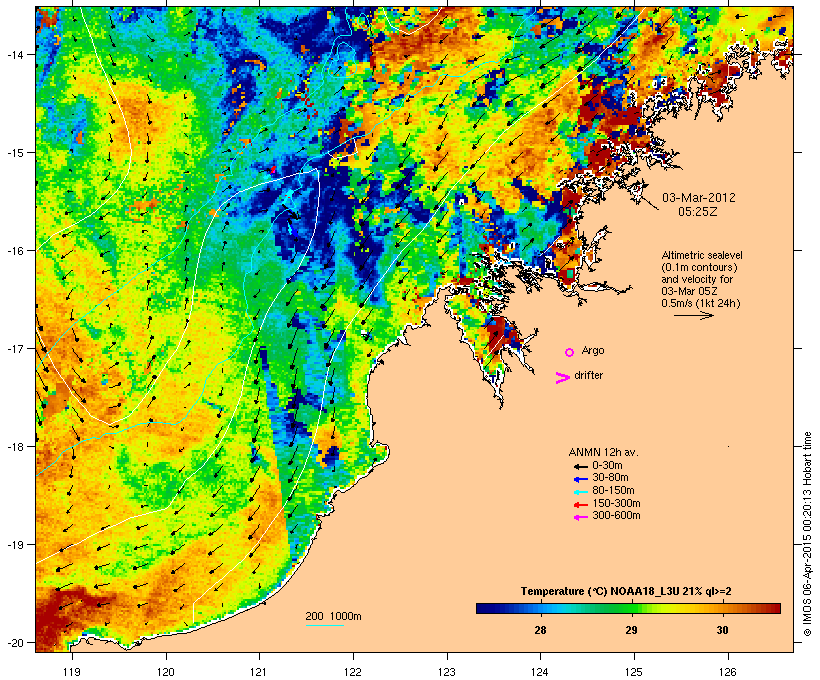This screenshot has width=820, height=680.
Task: Click the '30-80m' depth label
Action: coord(610,478)
